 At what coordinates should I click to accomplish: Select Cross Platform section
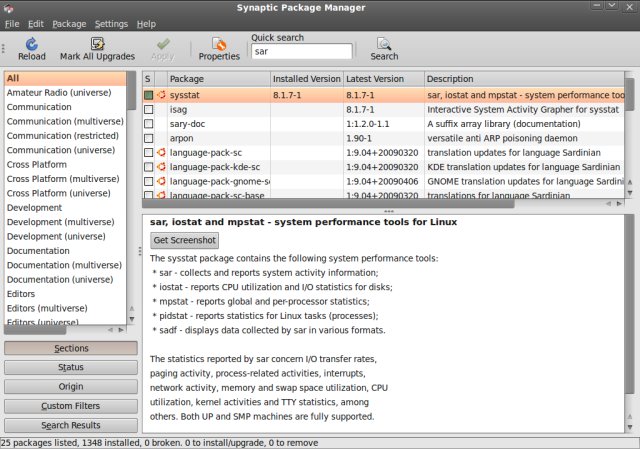[65, 164]
